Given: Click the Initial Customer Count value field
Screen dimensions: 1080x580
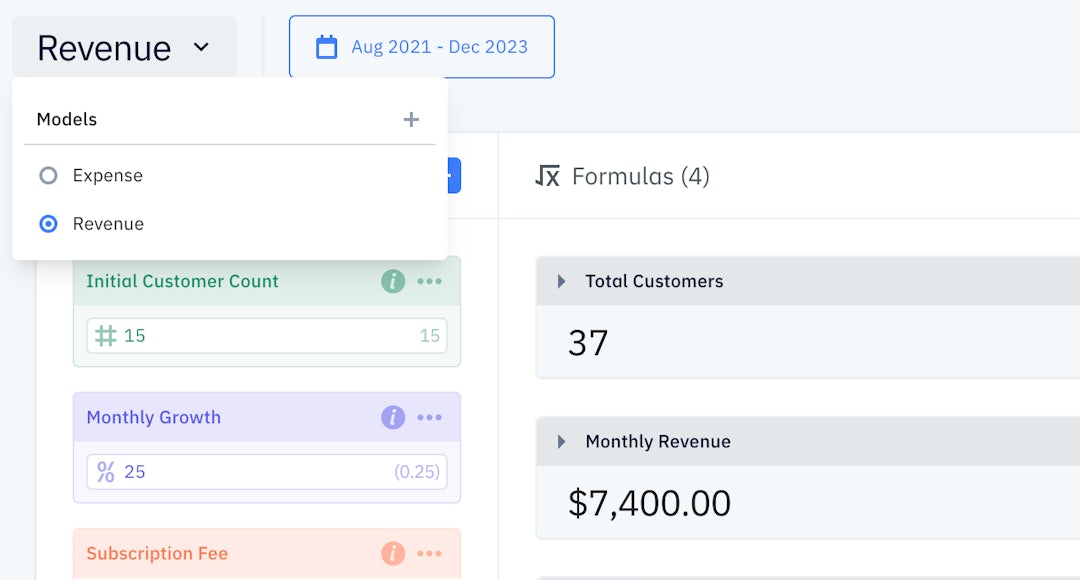Looking at the screenshot, I should click(x=266, y=336).
